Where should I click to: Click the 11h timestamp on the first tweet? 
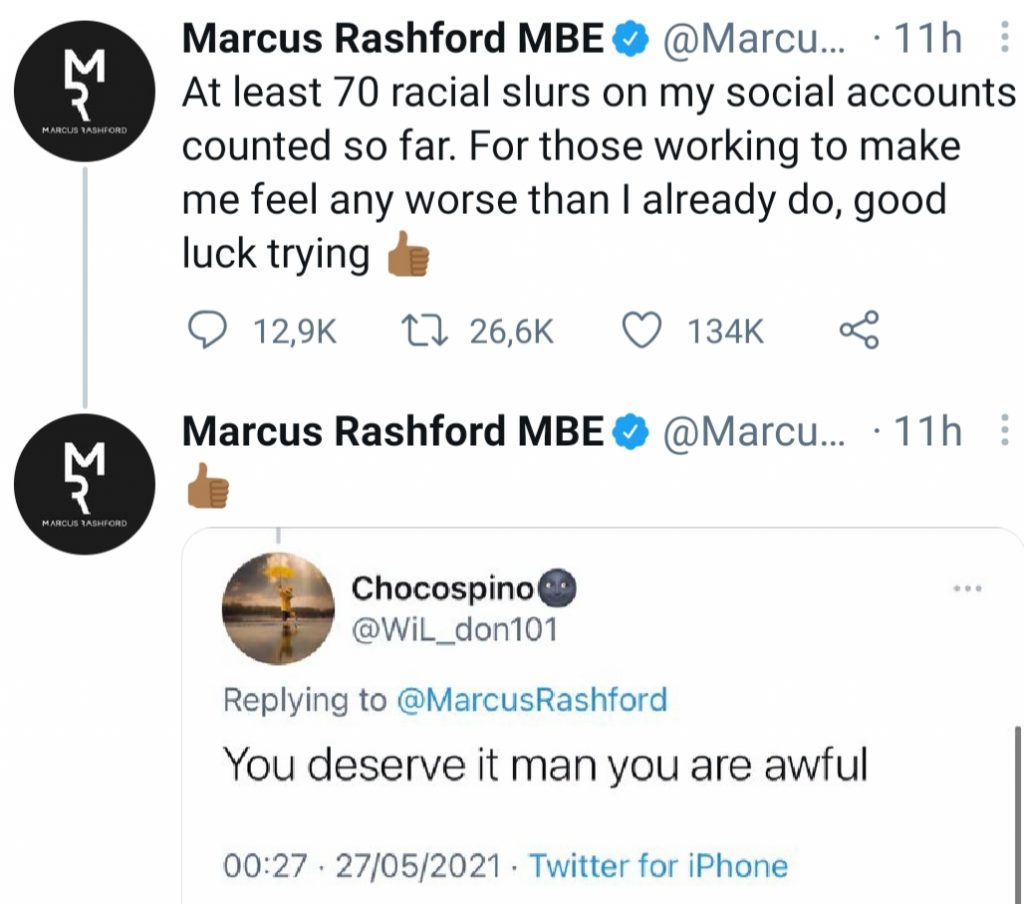click(x=931, y=38)
